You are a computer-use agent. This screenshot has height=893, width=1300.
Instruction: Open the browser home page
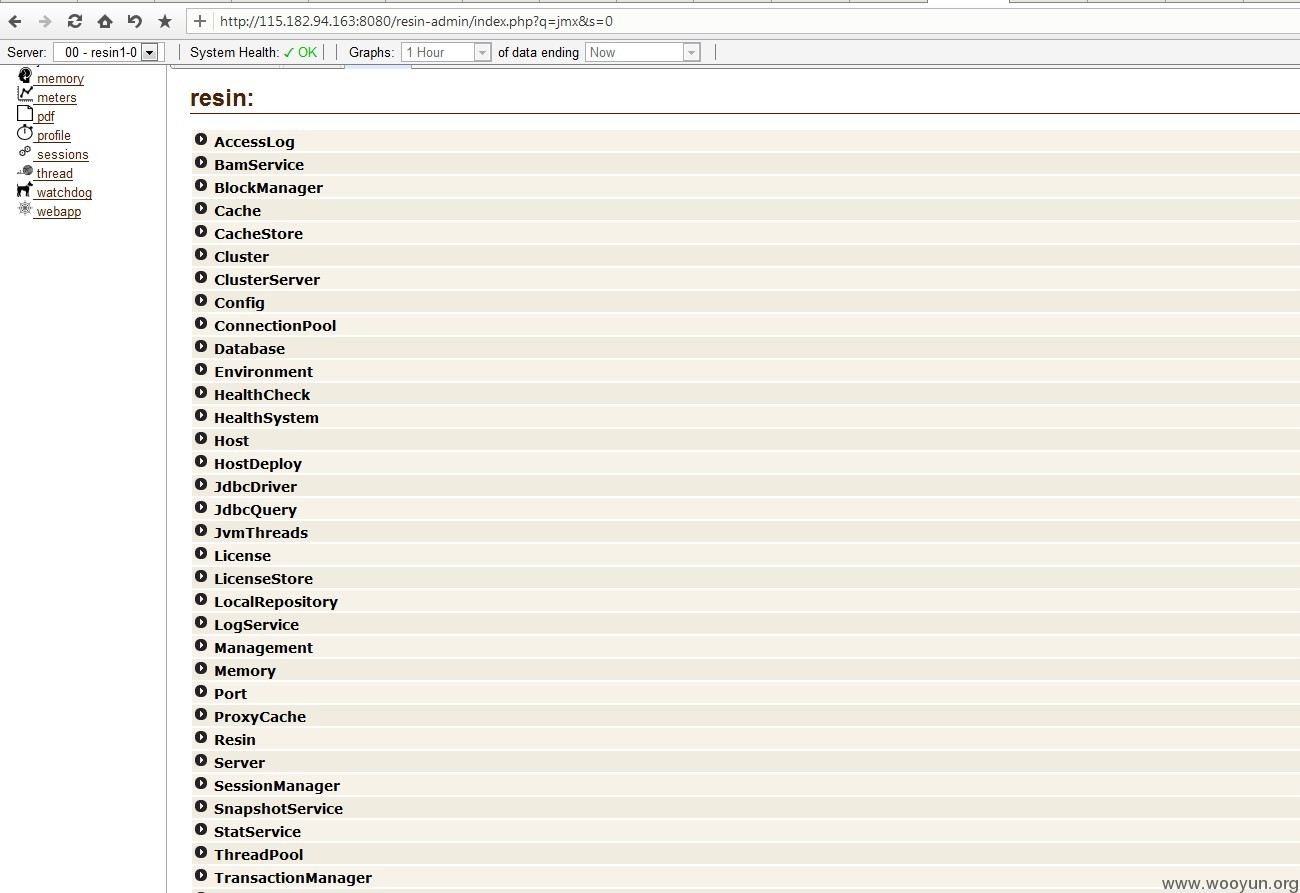tap(105, 21)
